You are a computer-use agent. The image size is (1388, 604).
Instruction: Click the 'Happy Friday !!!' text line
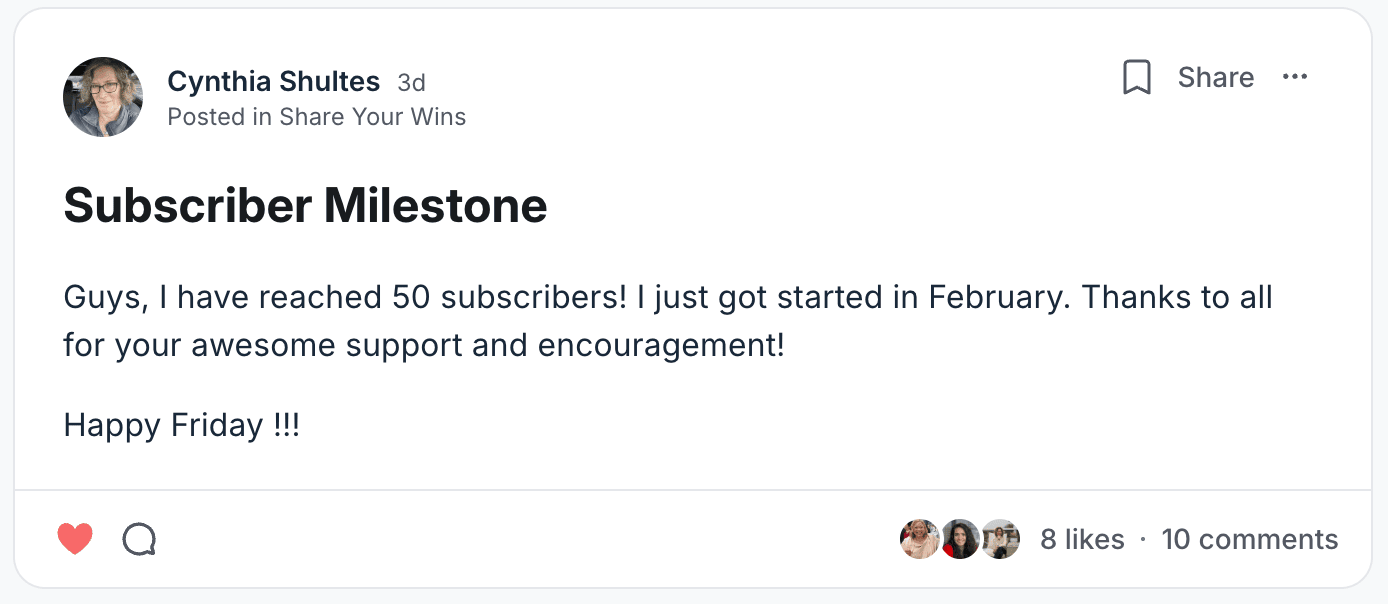pos(181,426)
